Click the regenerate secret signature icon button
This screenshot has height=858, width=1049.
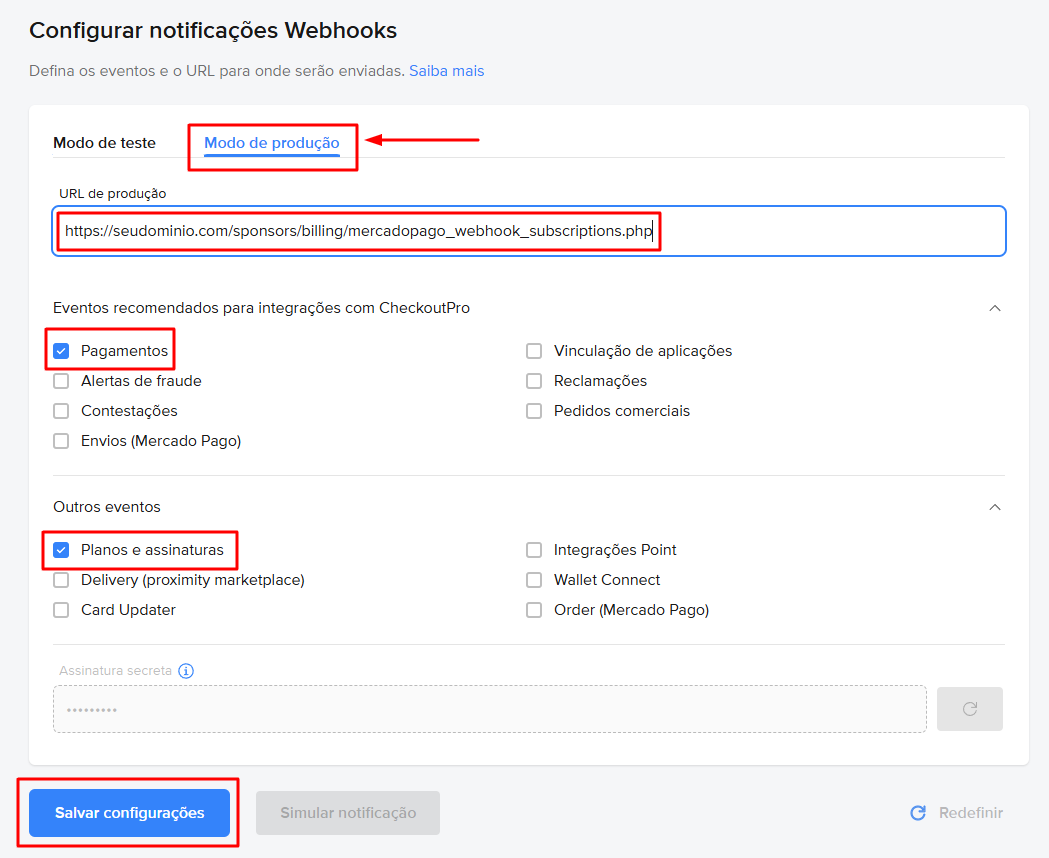(x=969, y=709)
